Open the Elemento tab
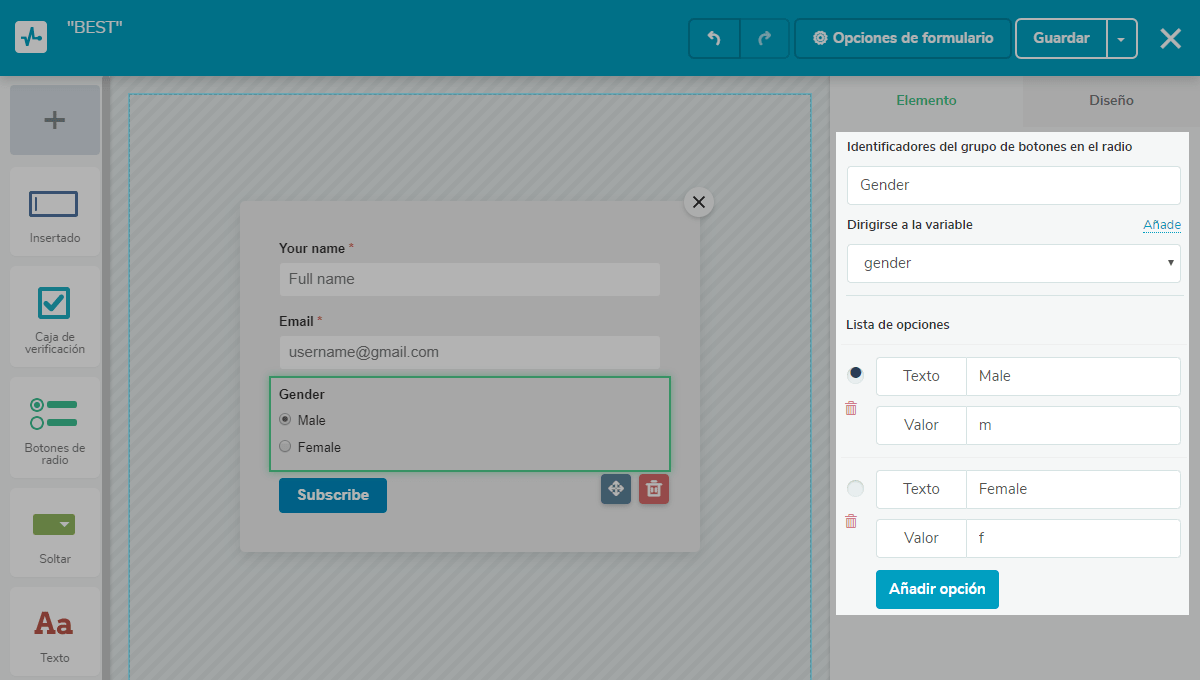 [926, 100]
